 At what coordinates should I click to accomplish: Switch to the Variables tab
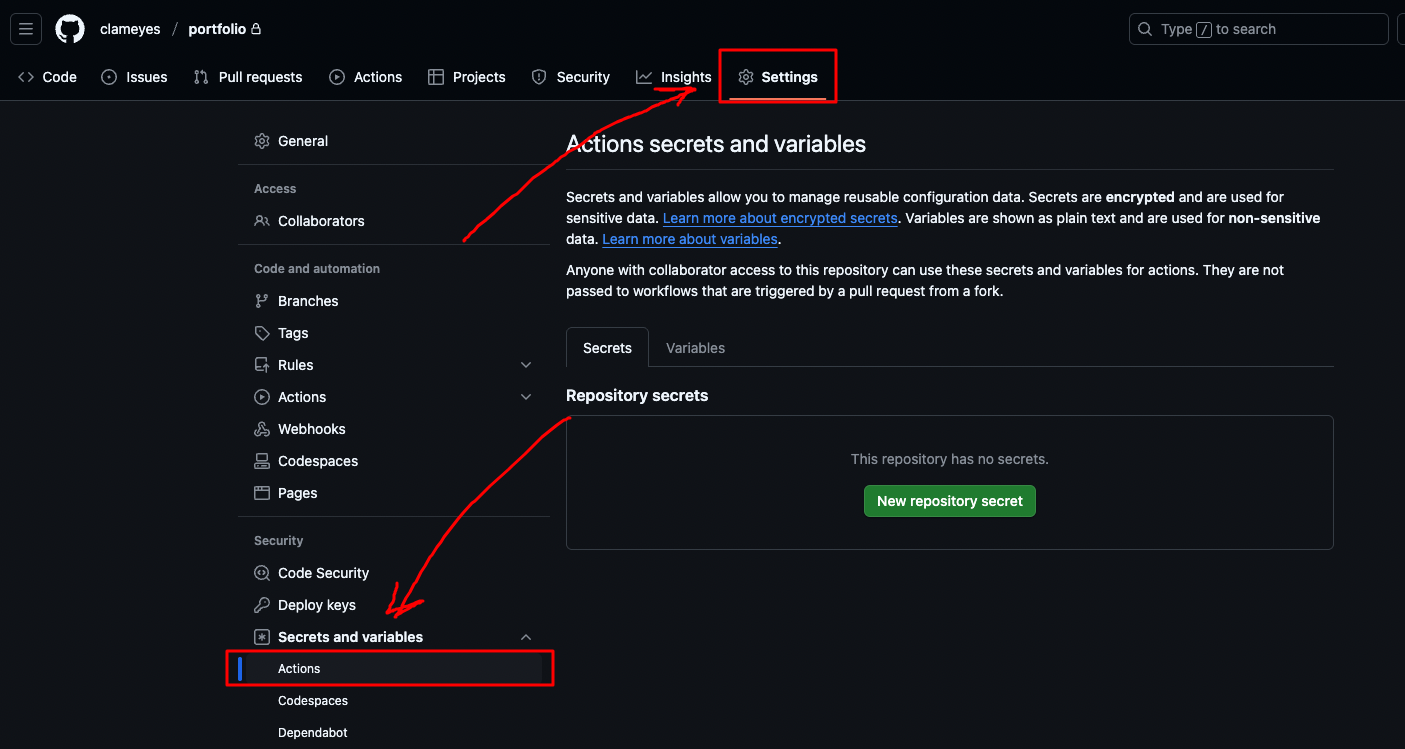(x=695, y=348)
